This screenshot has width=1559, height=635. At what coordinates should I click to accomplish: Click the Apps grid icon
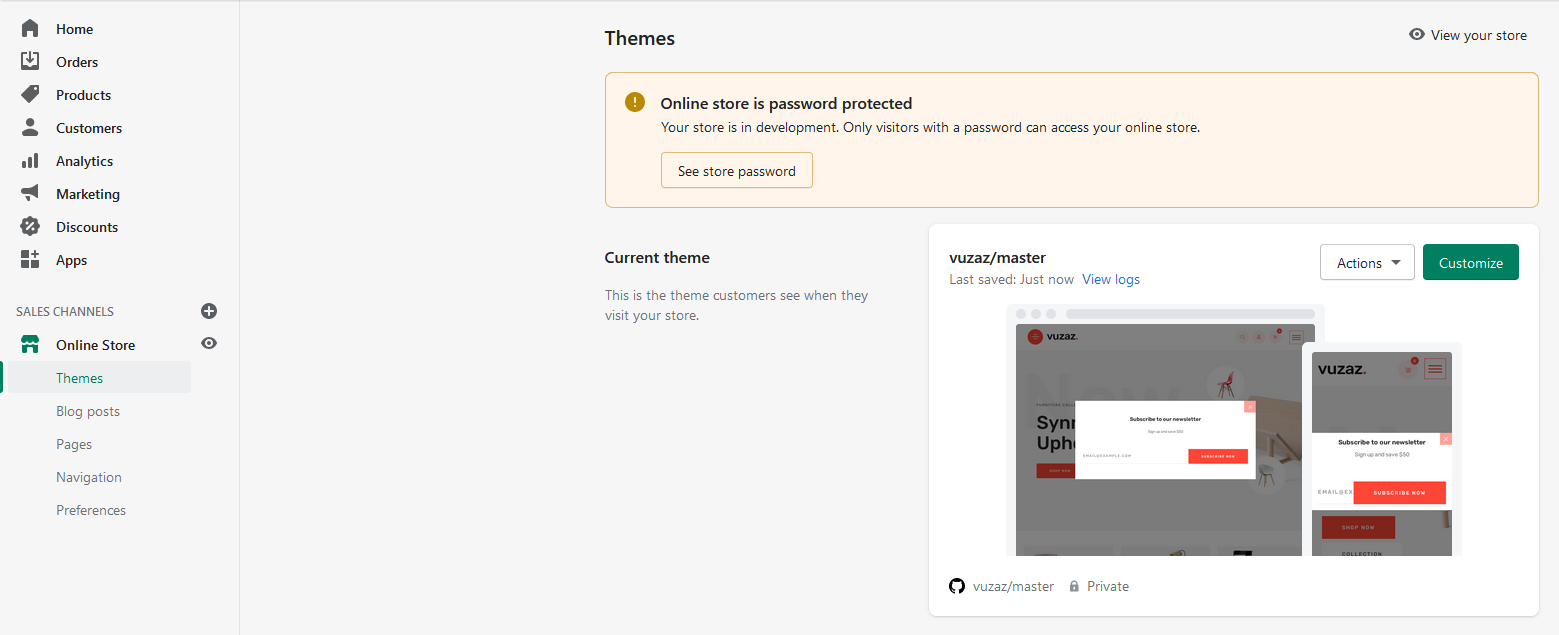tap(30, 260)
